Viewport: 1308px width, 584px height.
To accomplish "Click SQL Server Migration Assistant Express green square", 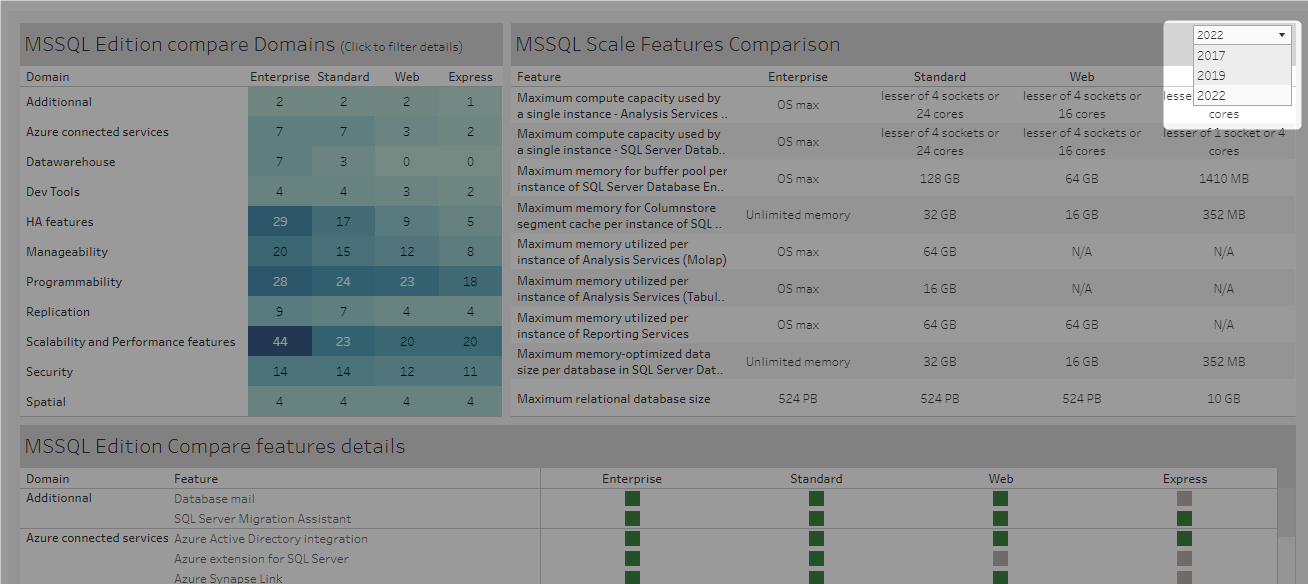I will [1184, 518].
